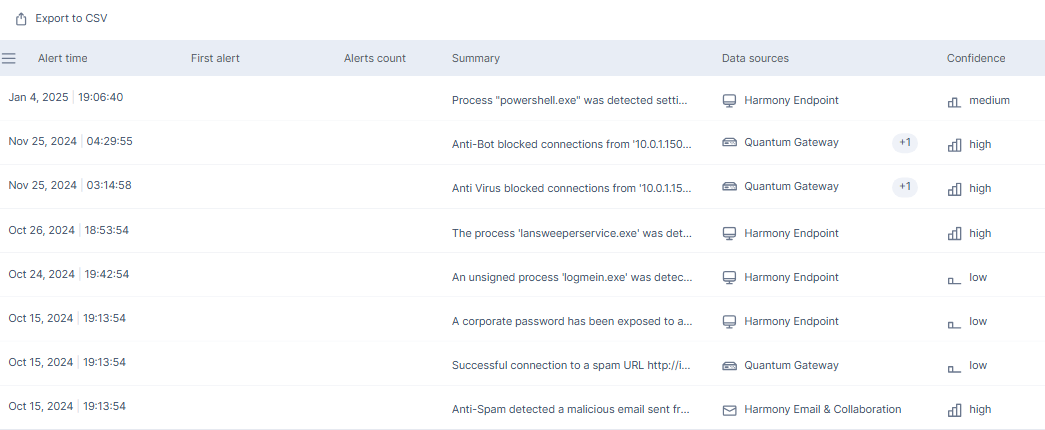The width and height of the screenshot is (1045, 430).
Task: Click medium confidence bar icon
Action: (x=954, y=101)
